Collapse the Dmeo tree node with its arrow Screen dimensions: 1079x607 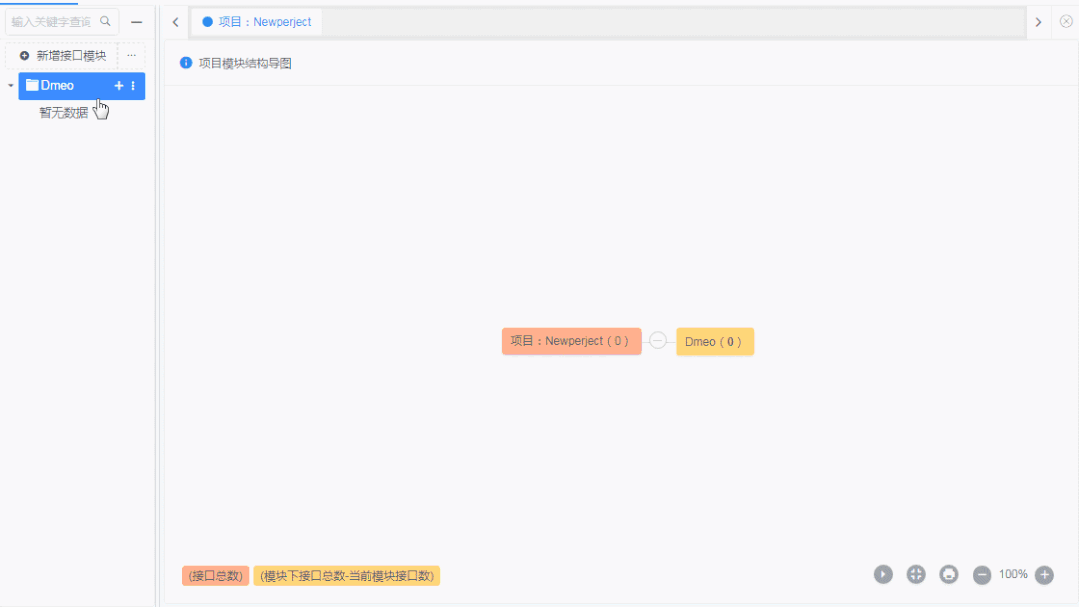coord(10,86)
